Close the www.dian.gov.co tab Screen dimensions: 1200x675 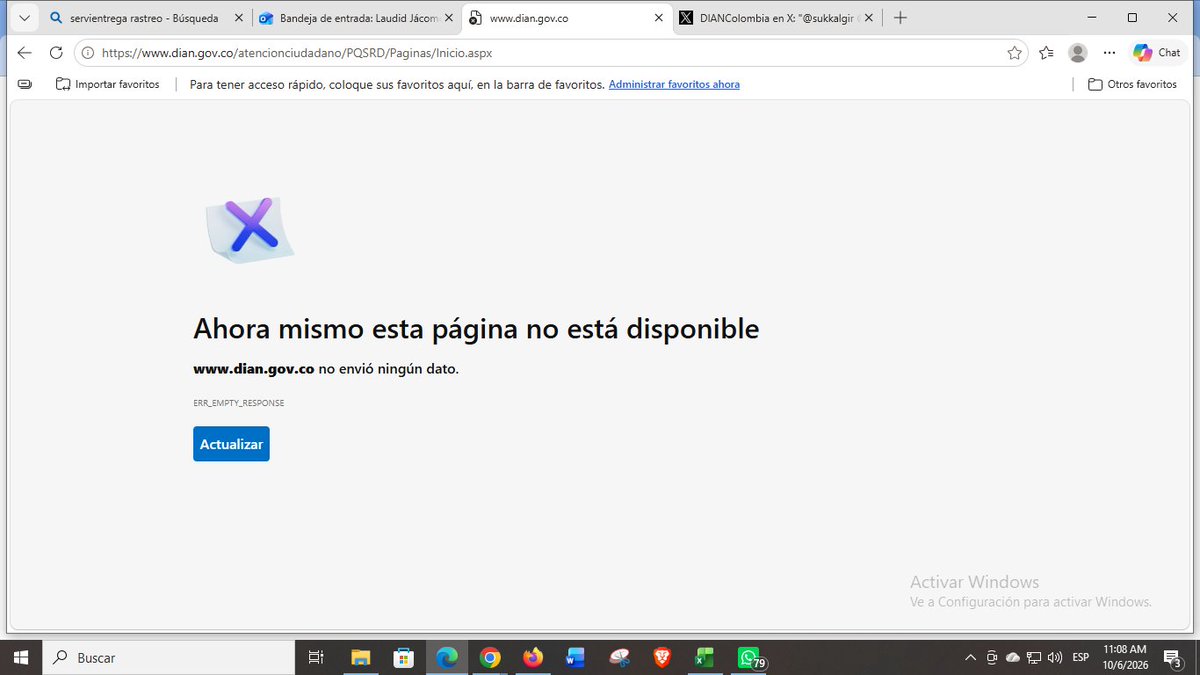(658, 18)
